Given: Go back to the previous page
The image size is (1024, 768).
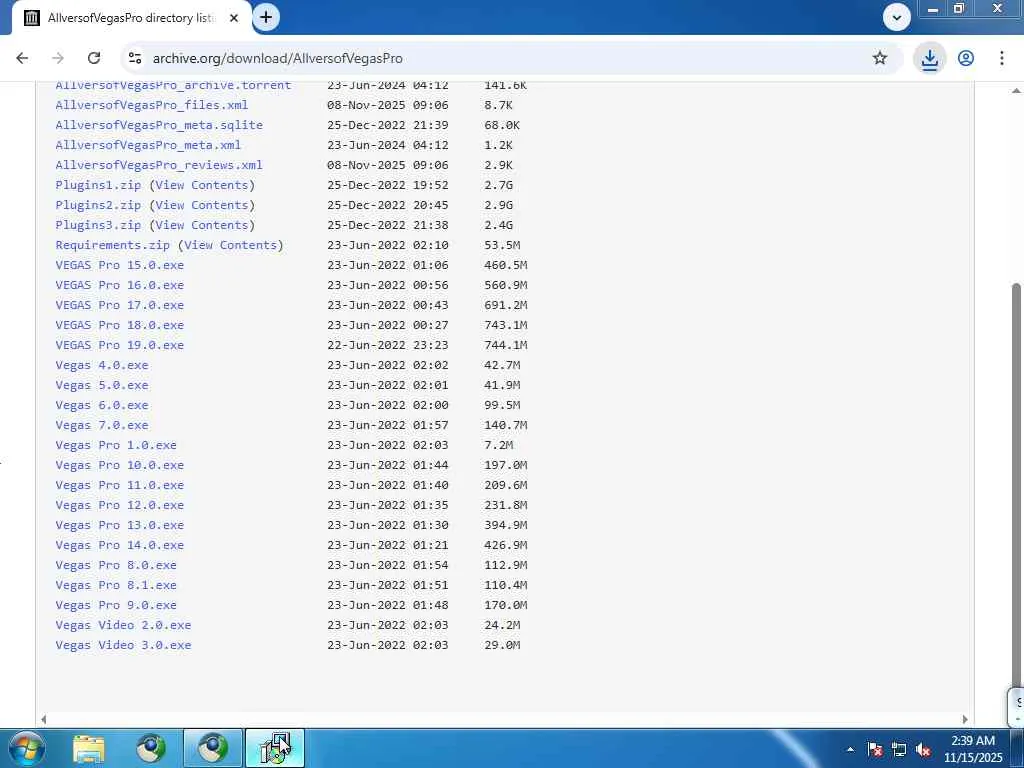Looking at the screenshot, I should tap(22, 58).
